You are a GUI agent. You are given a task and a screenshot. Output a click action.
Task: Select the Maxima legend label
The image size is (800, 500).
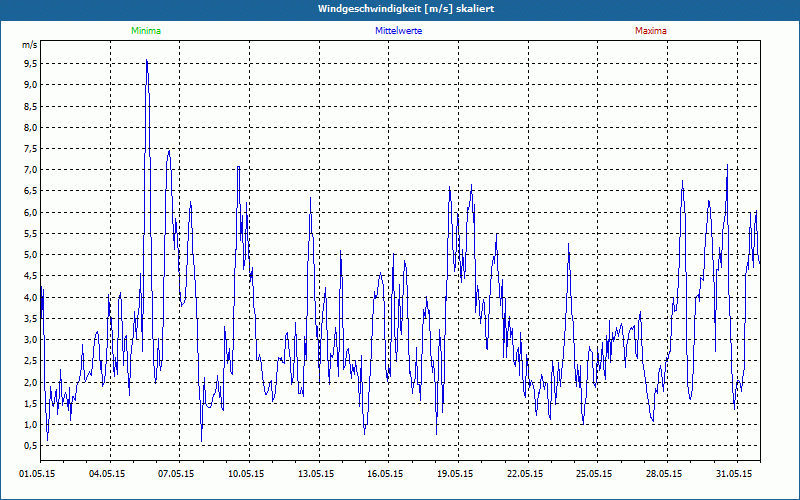650,31
